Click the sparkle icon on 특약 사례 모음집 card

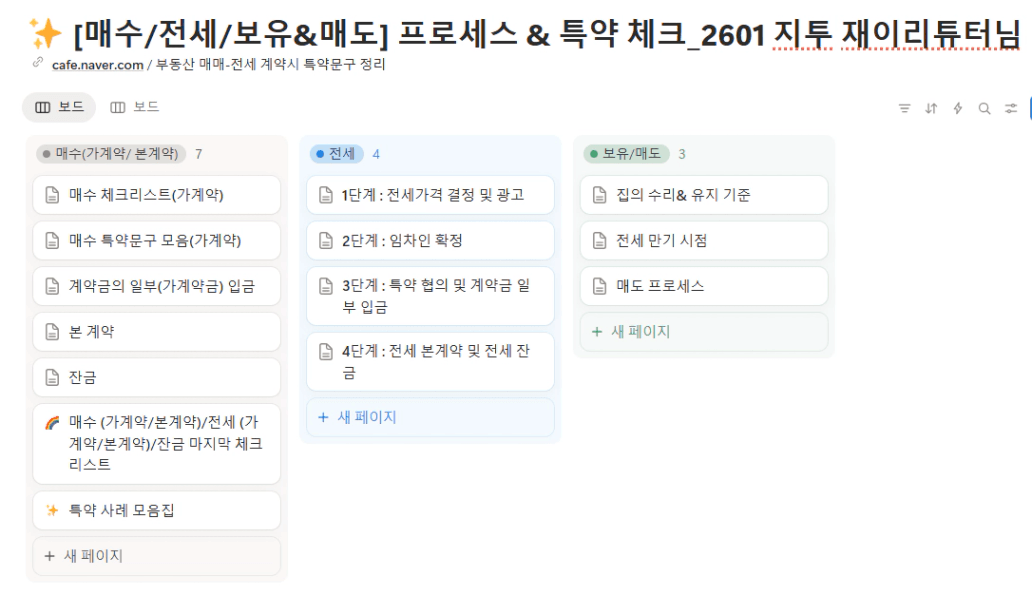point(52,510)
